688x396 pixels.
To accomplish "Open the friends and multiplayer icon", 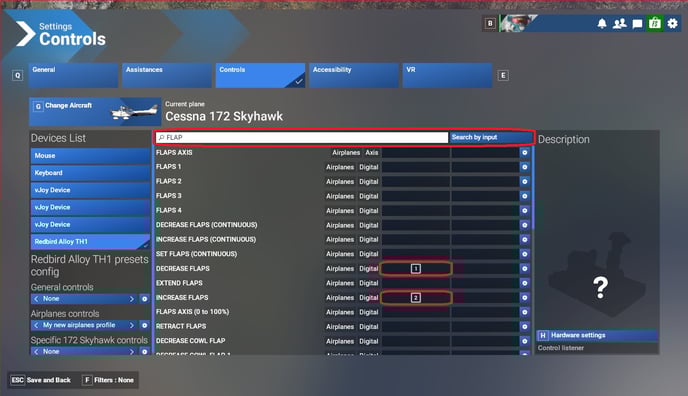I will tap(620, 23).
